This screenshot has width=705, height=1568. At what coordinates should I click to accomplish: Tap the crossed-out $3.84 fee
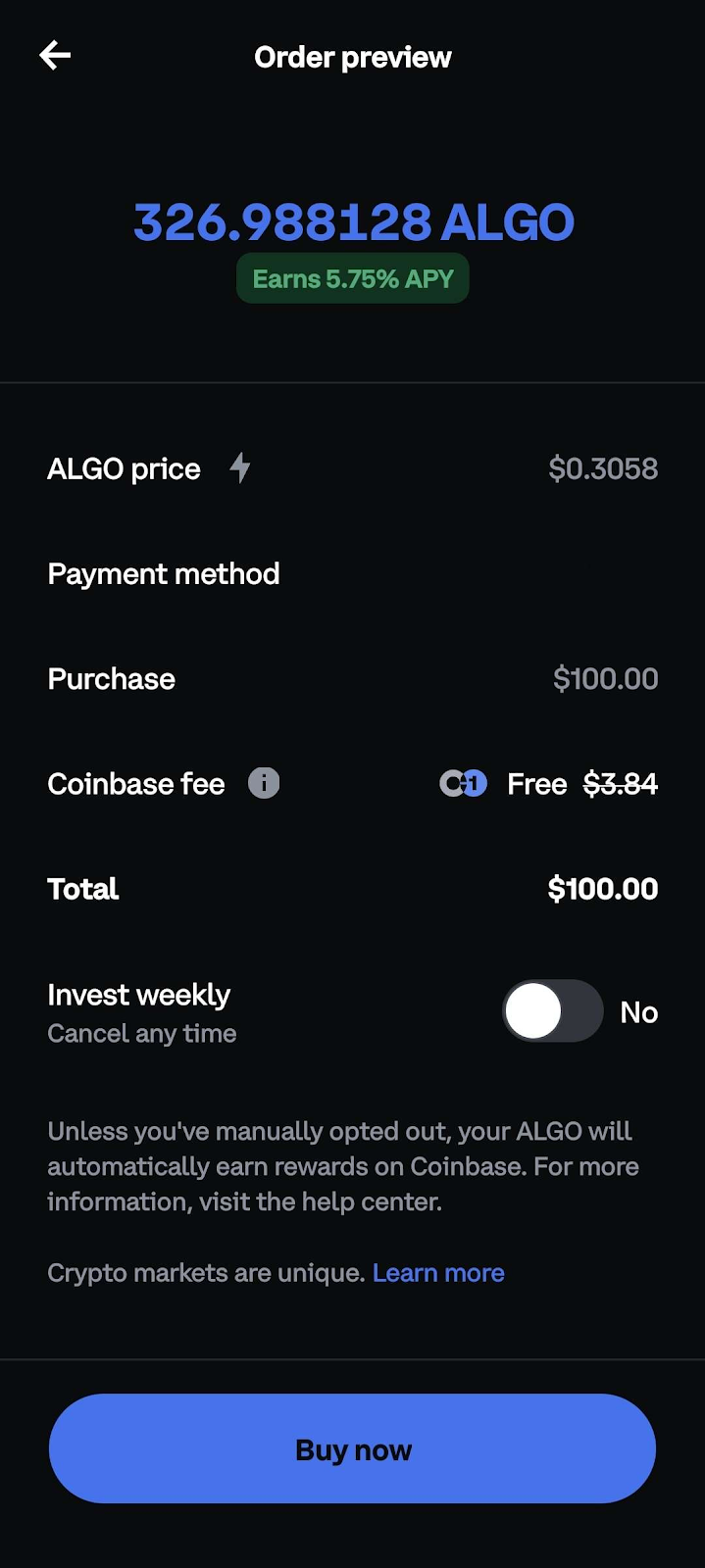[x=620, y=784]
